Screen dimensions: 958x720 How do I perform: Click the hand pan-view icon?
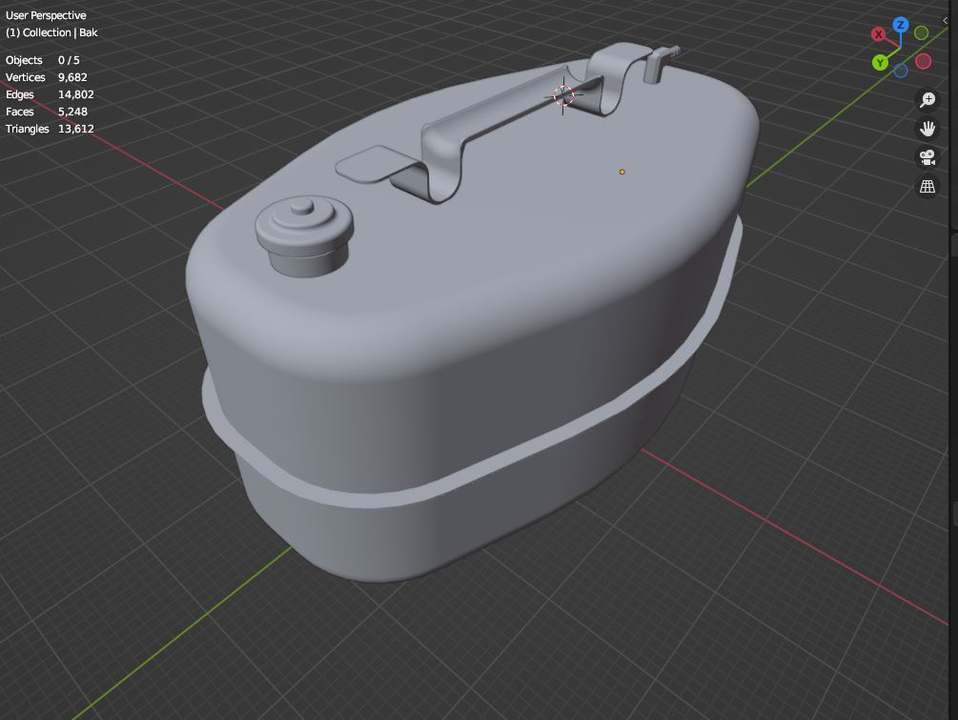pyautogui.click(x=927, y=128)
